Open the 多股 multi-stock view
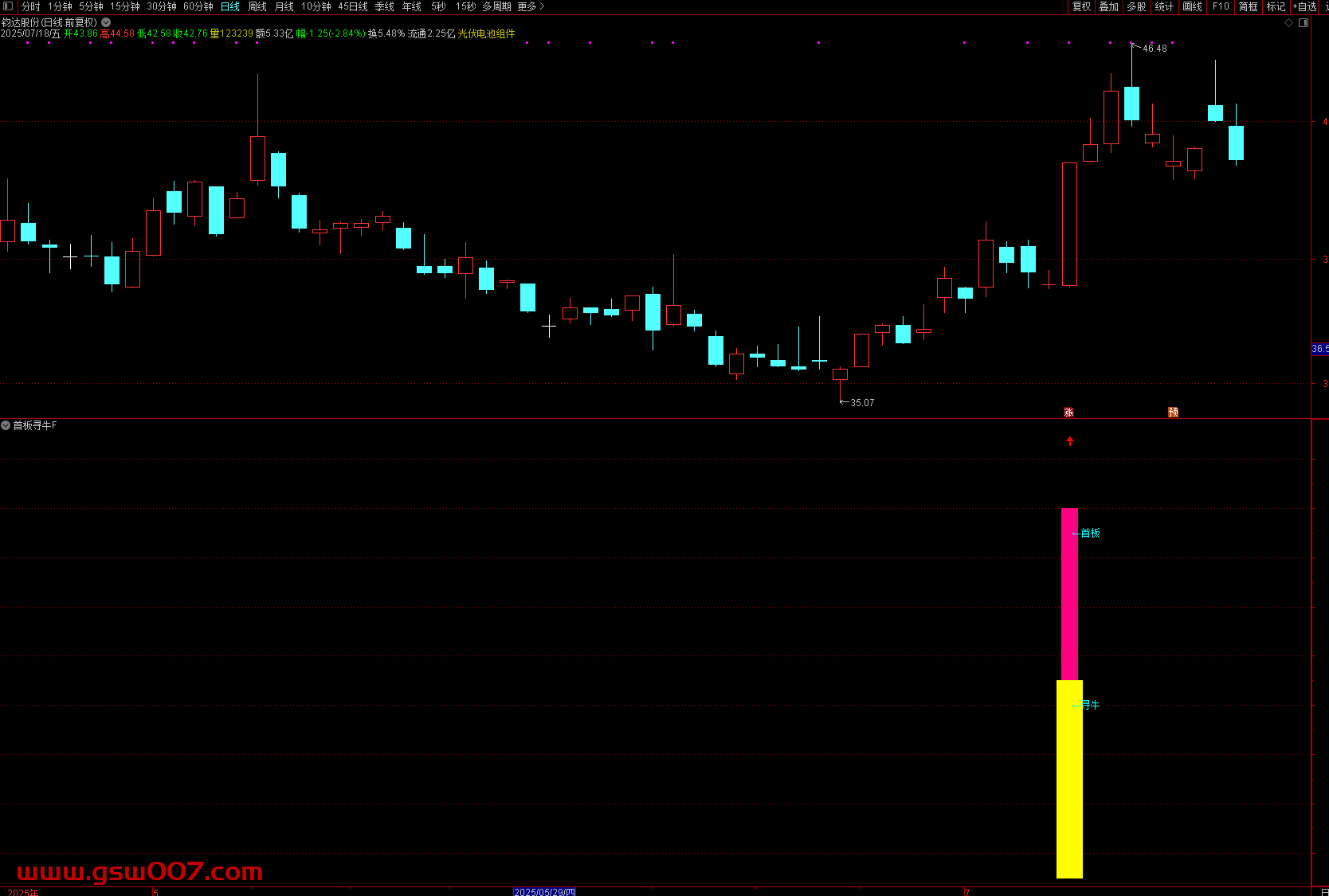1329x896 pixels. click(x=1136, y=6)
